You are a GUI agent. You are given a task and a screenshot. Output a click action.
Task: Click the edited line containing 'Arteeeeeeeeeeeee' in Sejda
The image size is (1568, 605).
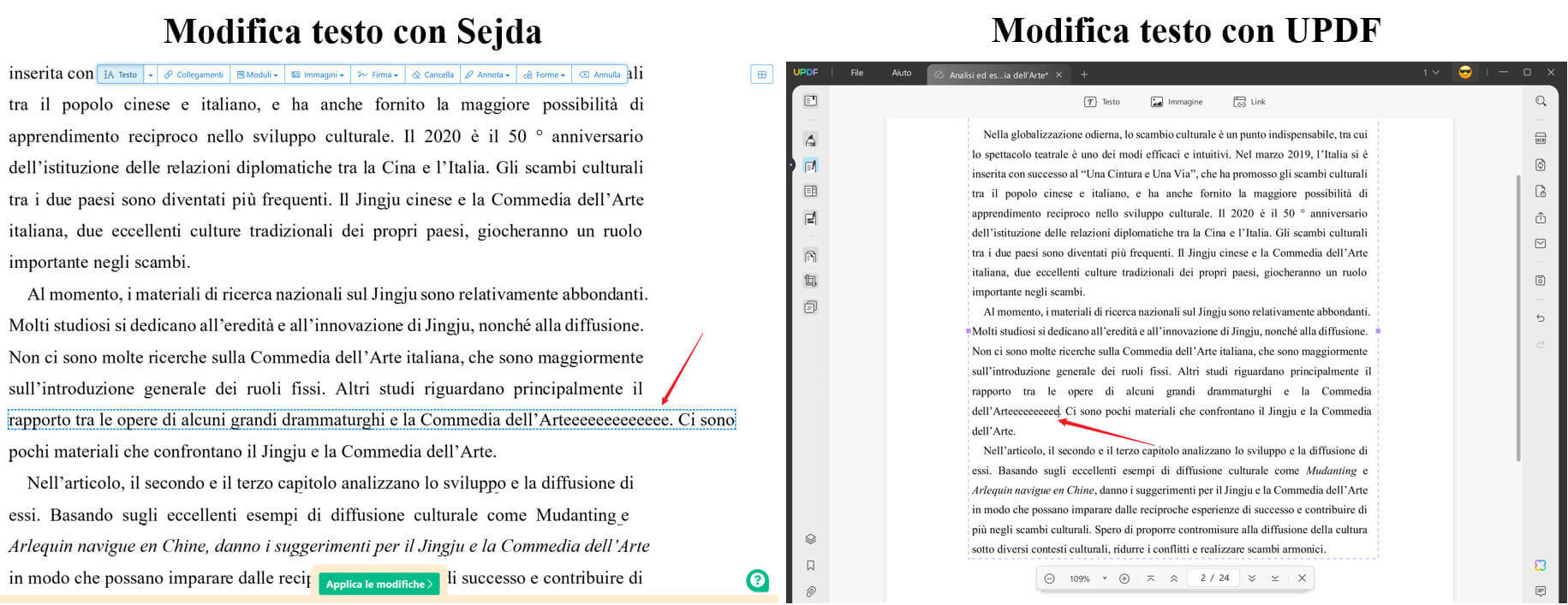pos(372,420)
